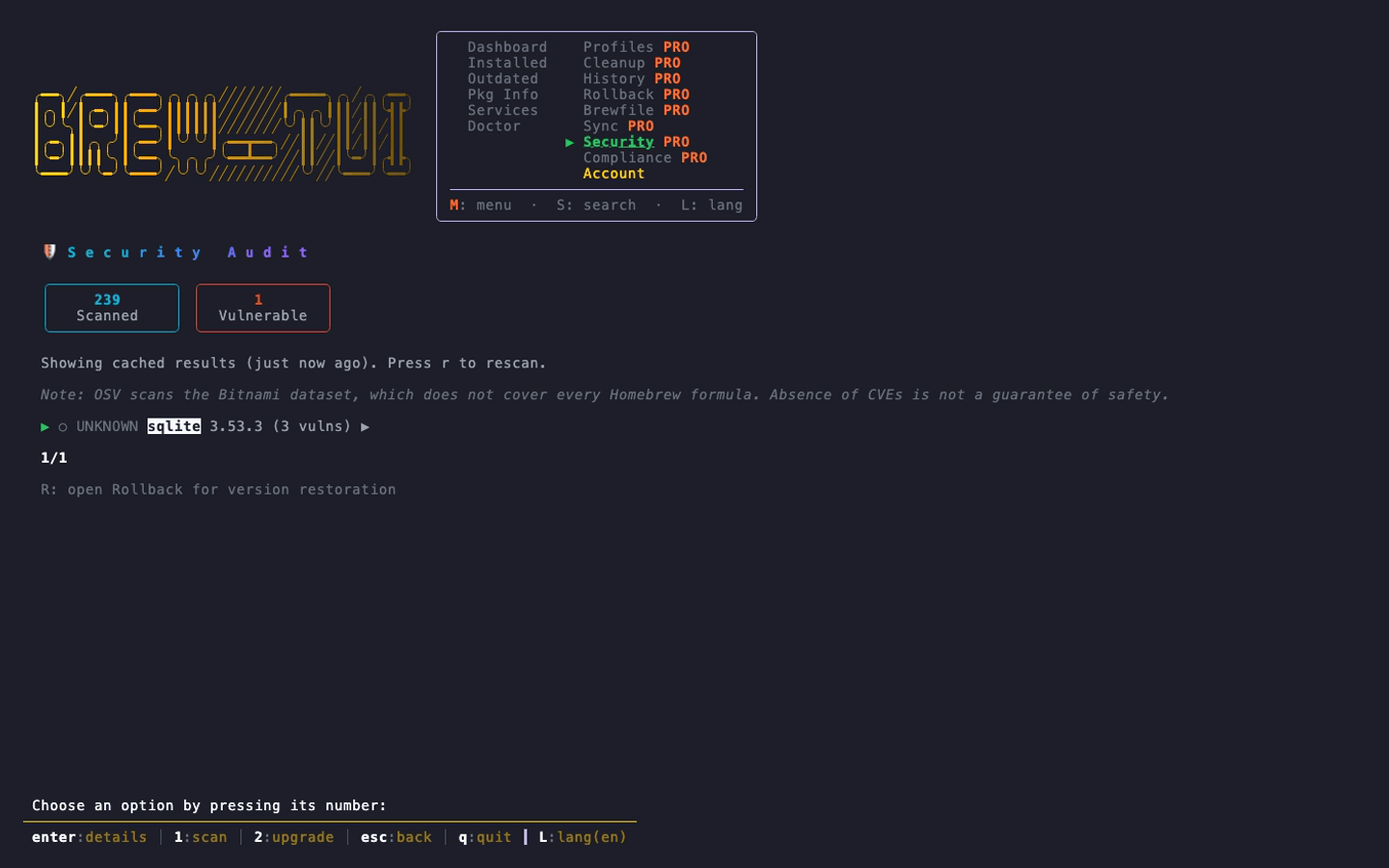1389x868 pixels.
Task: Click the OSV Bitnami dataset note
Action: [605, 395]
